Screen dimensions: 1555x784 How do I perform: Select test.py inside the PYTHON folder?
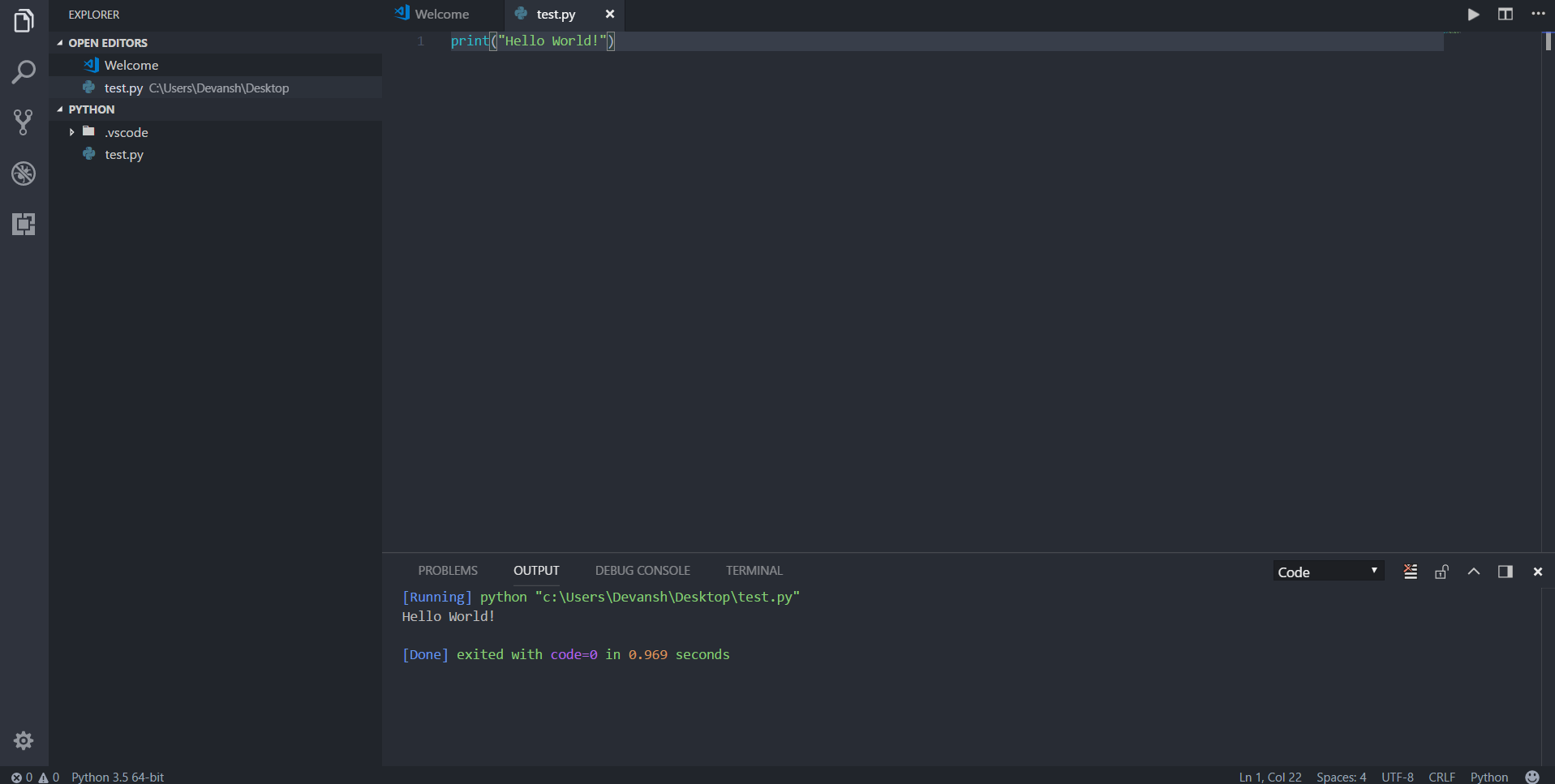pos(123,154)
